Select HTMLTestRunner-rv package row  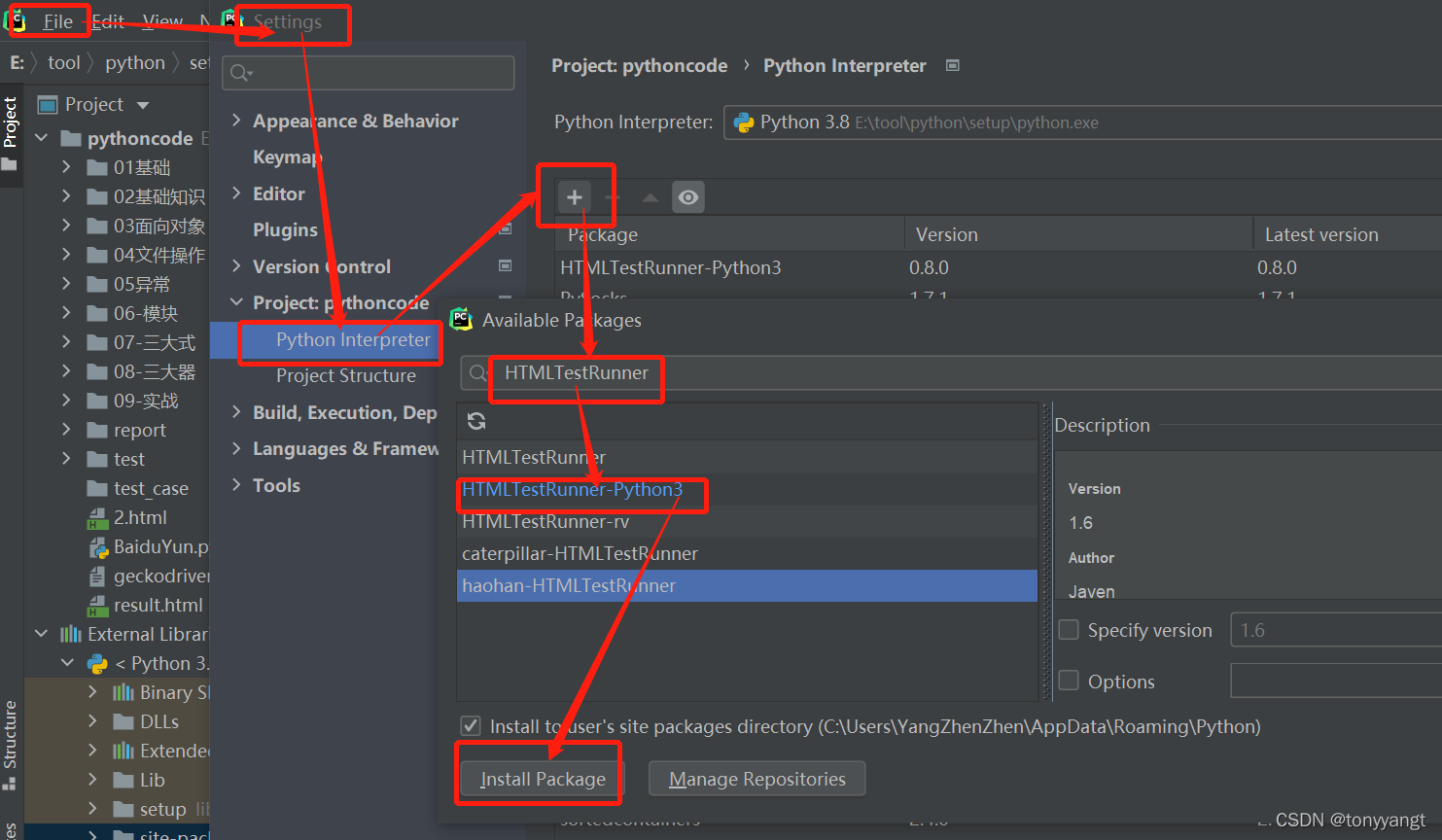pyautogui.click(x=747, y=521)
